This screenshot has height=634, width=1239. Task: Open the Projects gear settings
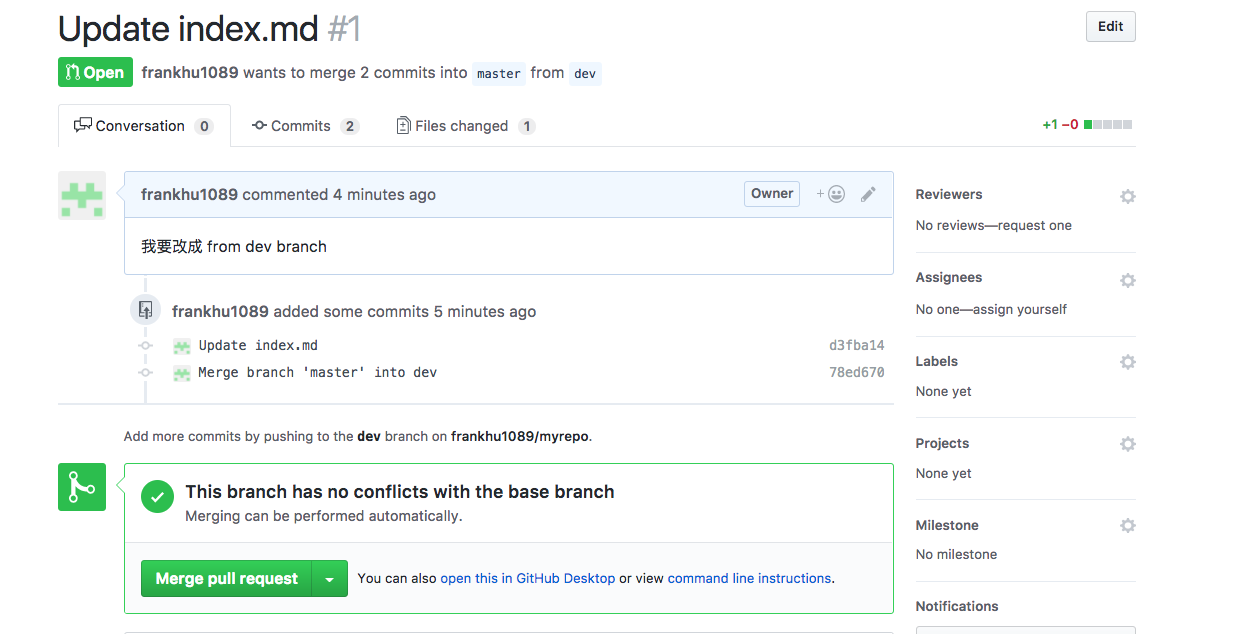(x=1127, y=444)
